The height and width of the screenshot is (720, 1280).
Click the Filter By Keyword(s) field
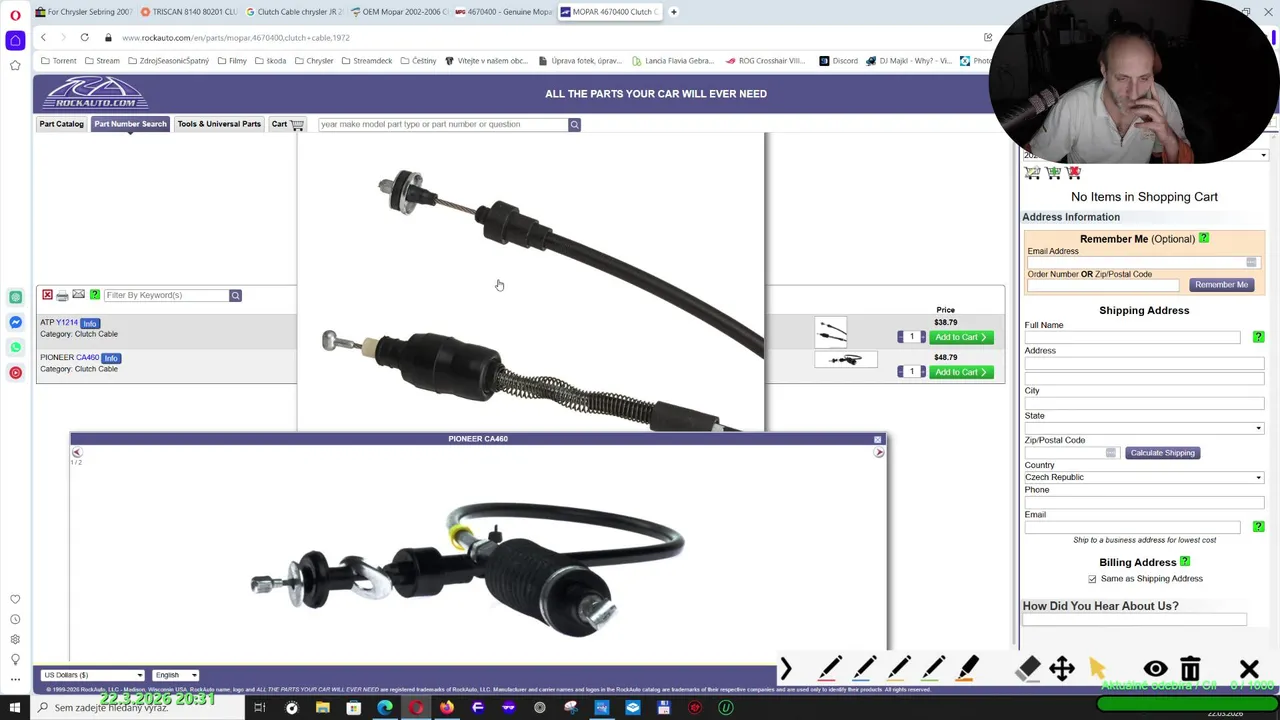pos(166,295)
